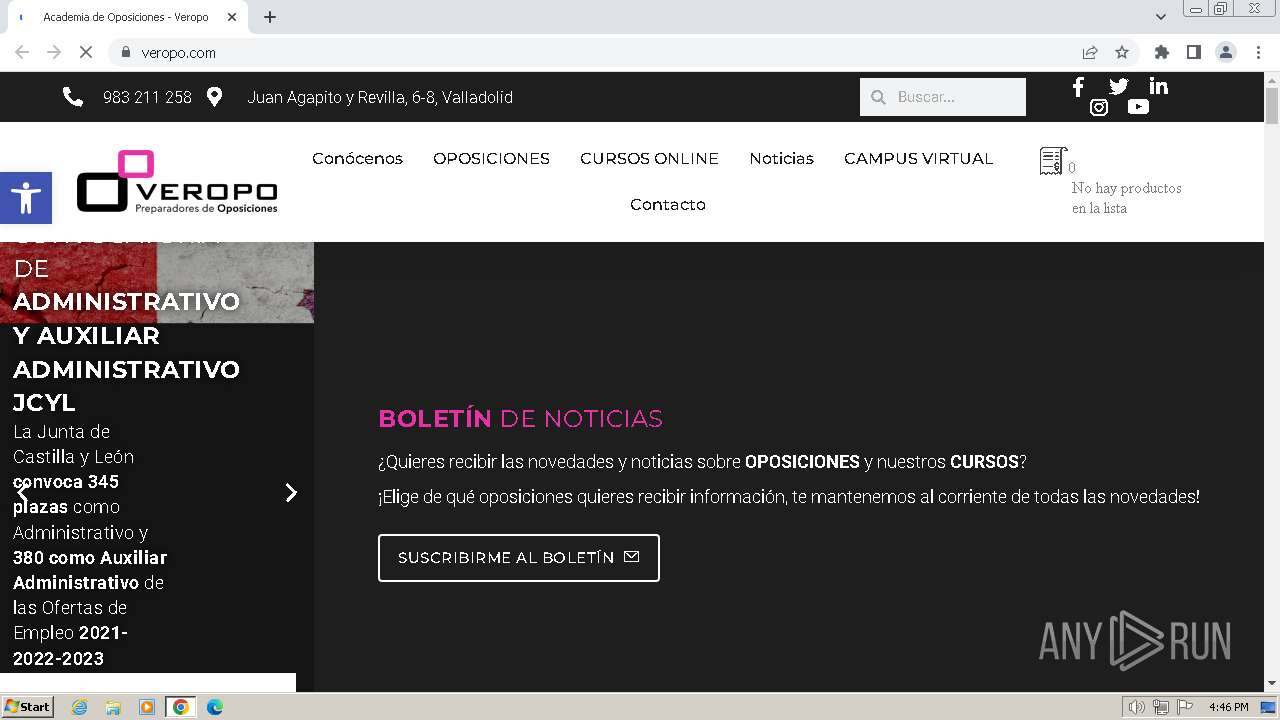
Task: Click the 4:46 PM clock
Action: click(x=1228, y=707)
